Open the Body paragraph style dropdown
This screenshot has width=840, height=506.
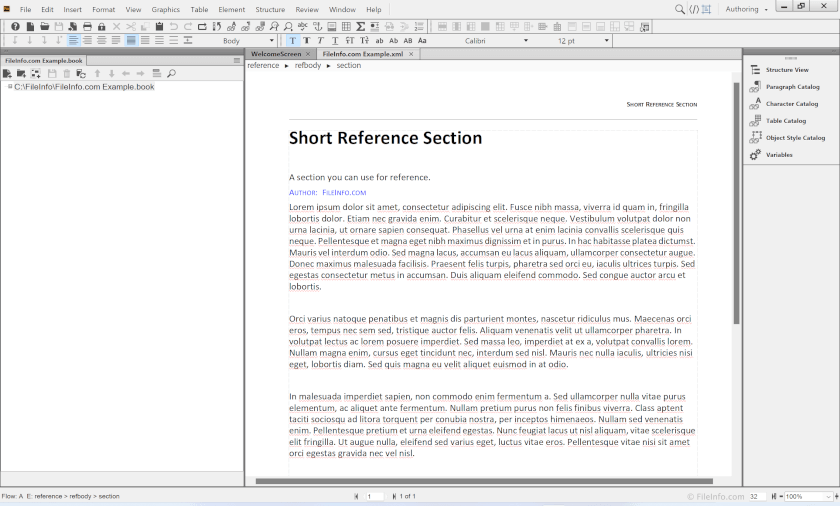pyautogui.click(x=271, y=41)
